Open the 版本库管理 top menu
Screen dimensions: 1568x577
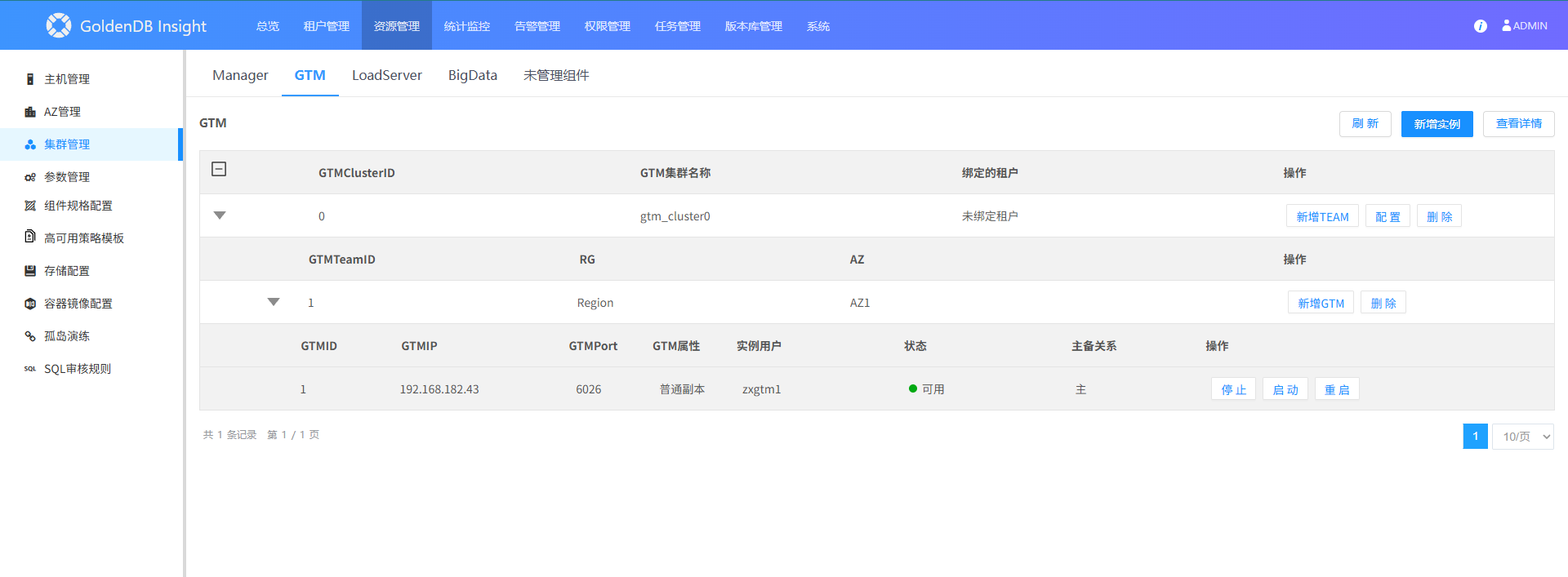754,26
